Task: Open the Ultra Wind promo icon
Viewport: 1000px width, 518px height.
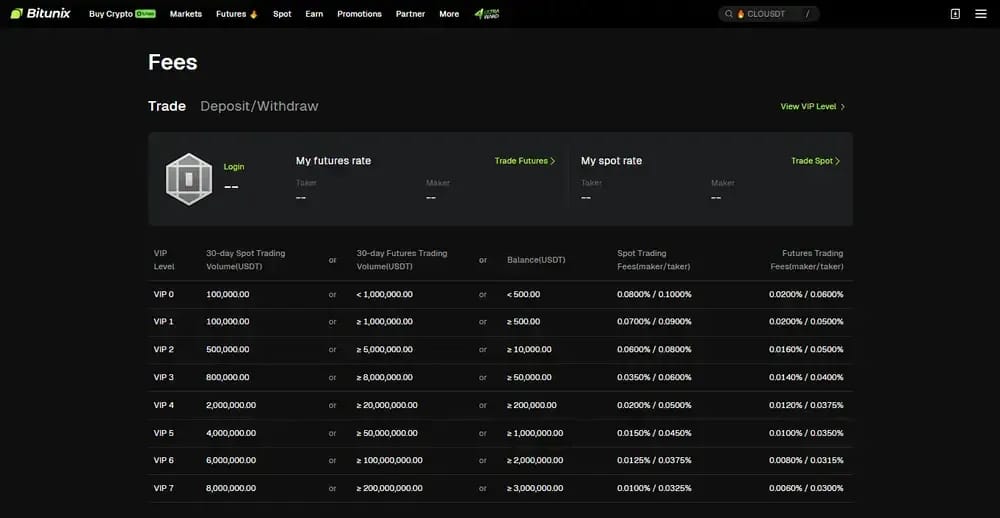Action: (487, 13)
